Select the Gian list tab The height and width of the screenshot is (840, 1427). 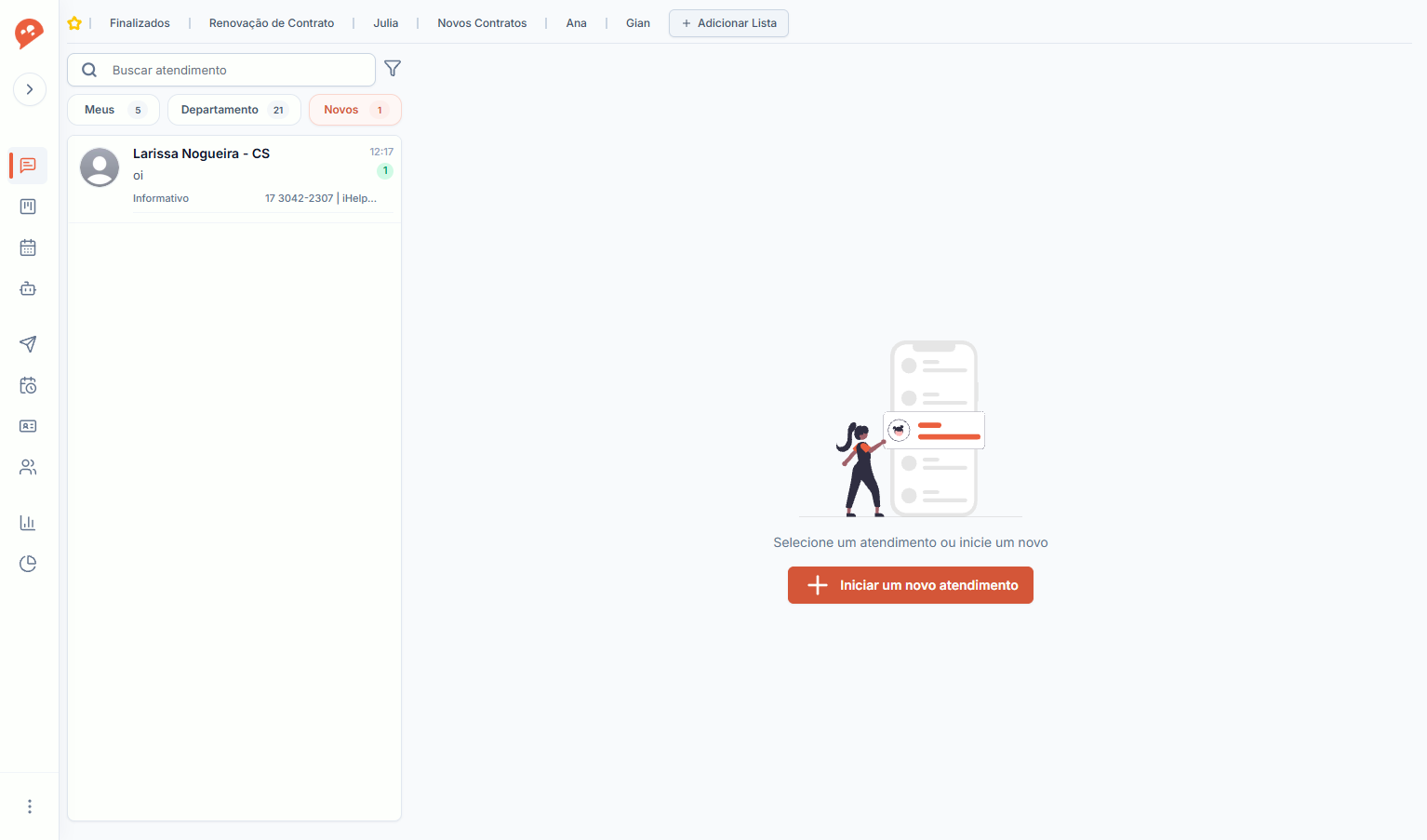638,23
